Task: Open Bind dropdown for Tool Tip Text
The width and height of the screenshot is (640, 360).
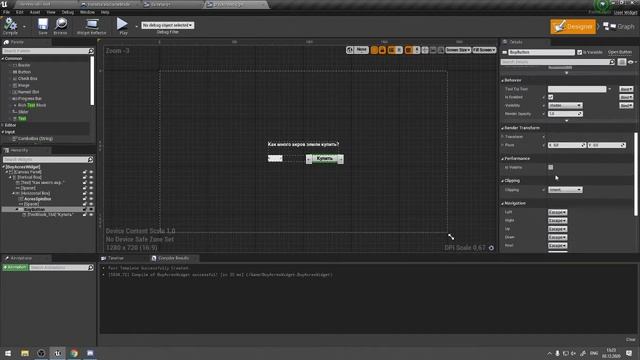Action: click(626, 89)
